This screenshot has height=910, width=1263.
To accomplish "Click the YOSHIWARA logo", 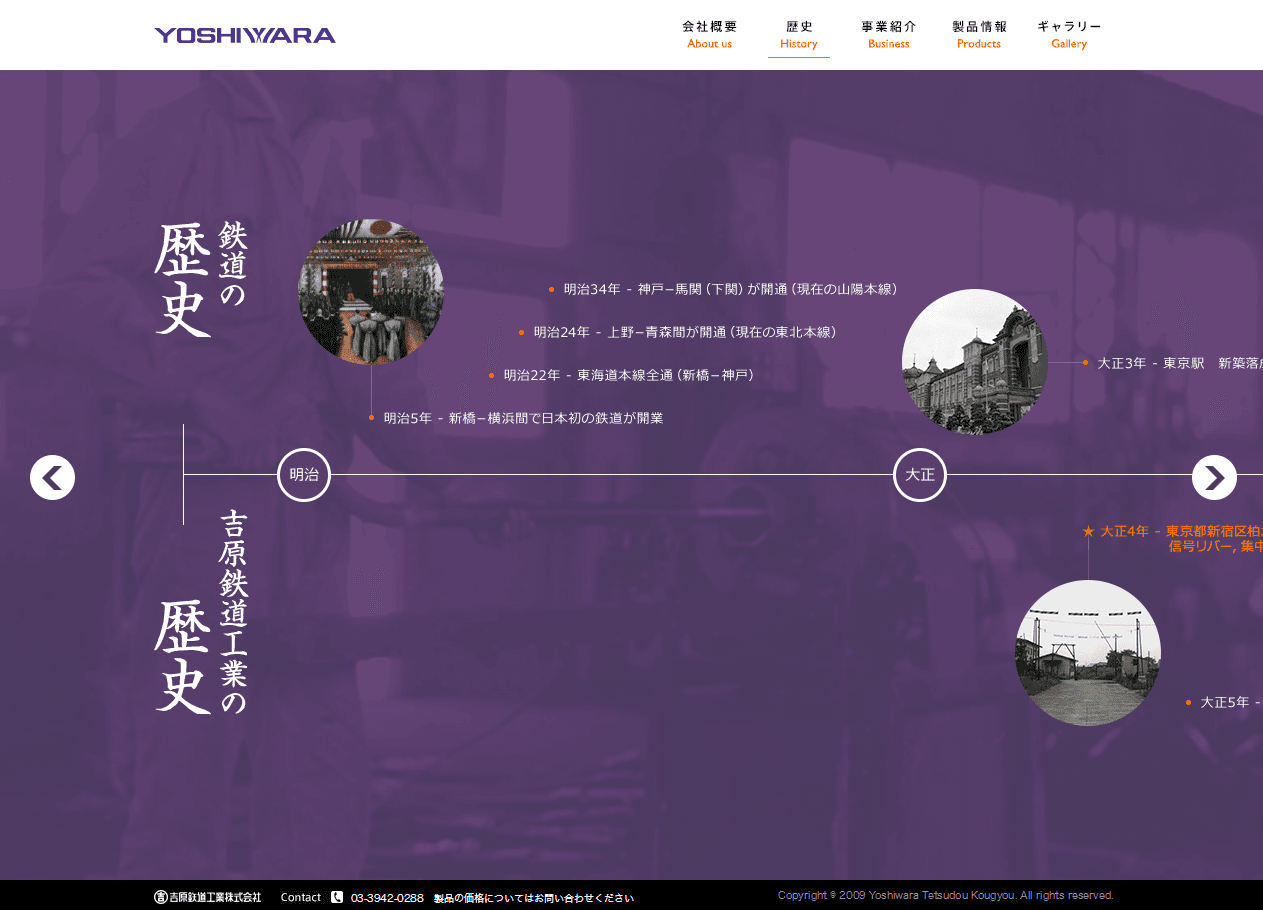I will click(244, 34).
